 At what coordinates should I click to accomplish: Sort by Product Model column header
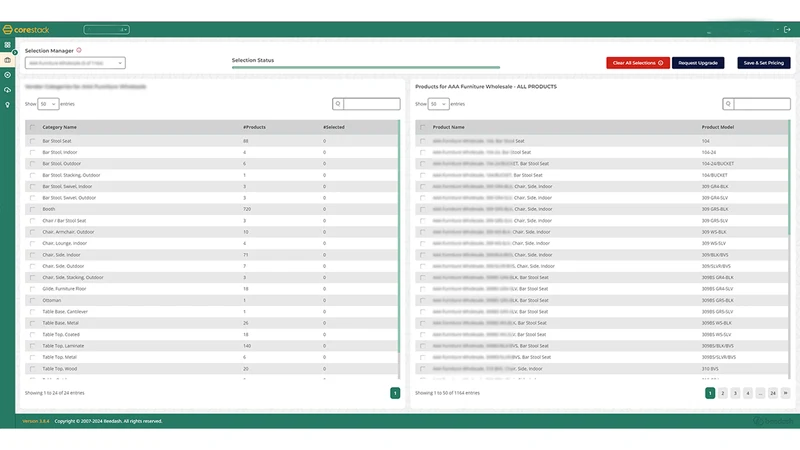click(x=717, y=127)
